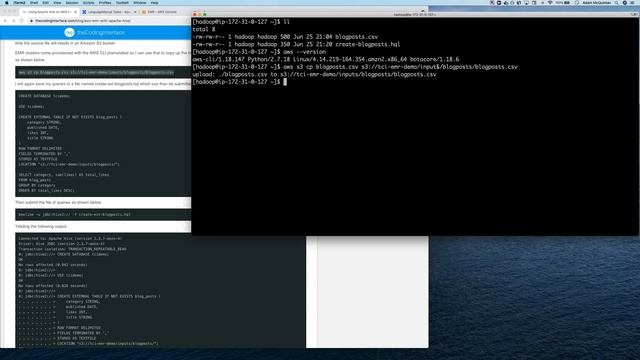Reload the browser page
The height and width of the screenshot is (360, 640).
[22, 21]
